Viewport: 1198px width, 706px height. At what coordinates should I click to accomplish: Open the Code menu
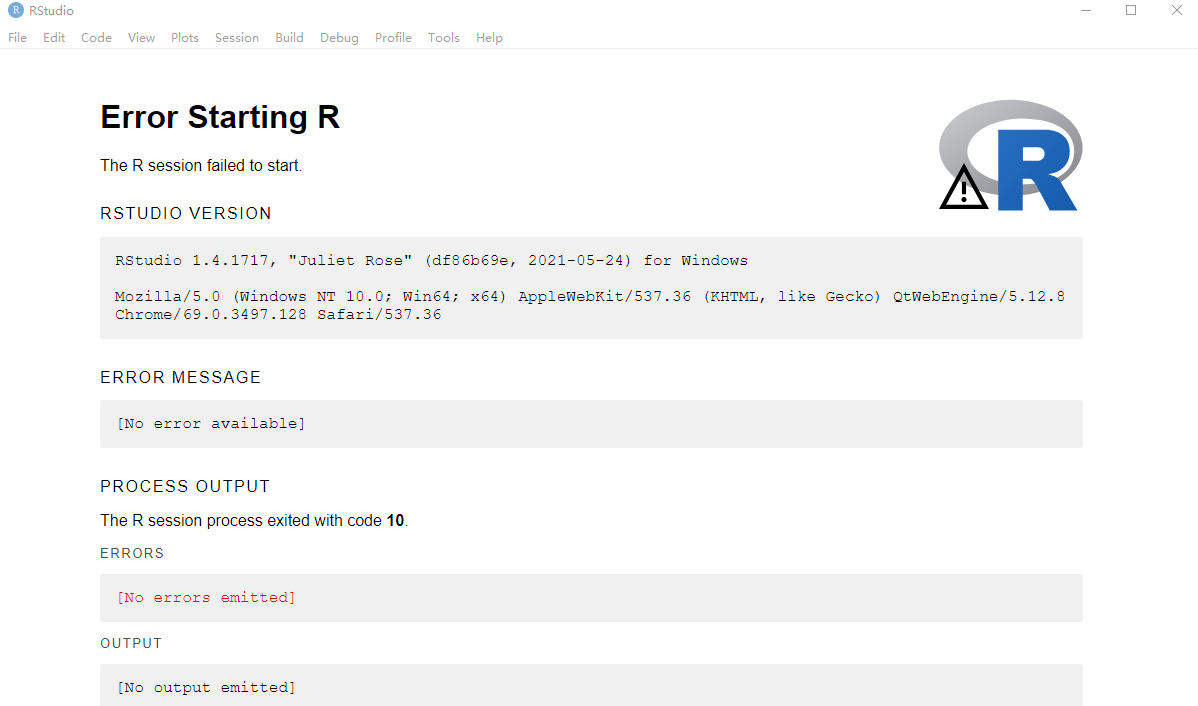95,37
